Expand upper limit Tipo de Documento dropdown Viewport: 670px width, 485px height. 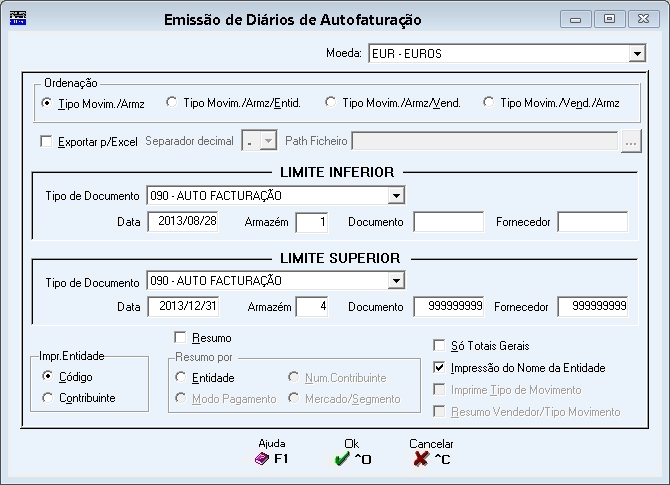pyautogui.click(x=396, y=281)
